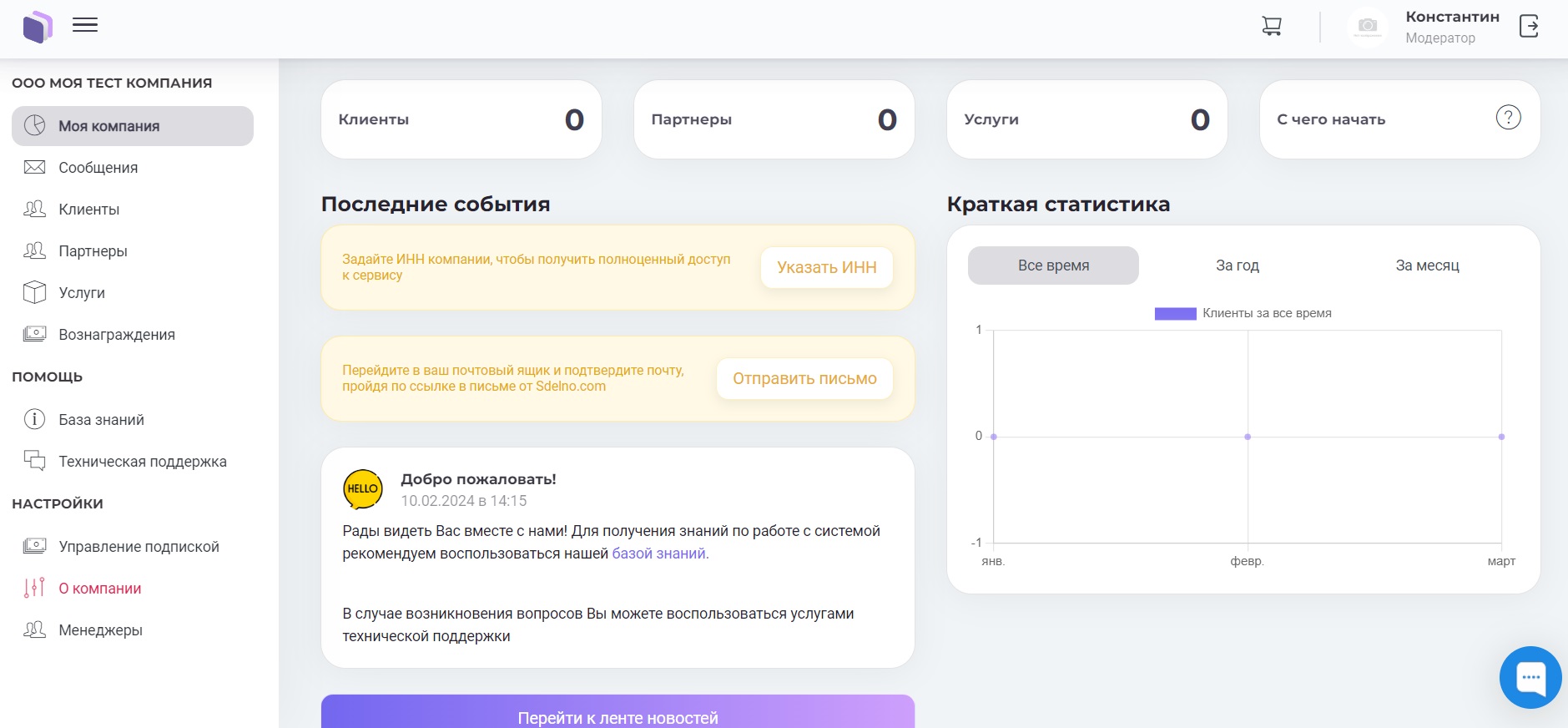Toggle the hamburger sidebar menu
The image size is (1568, 728).
coord(85,25)
